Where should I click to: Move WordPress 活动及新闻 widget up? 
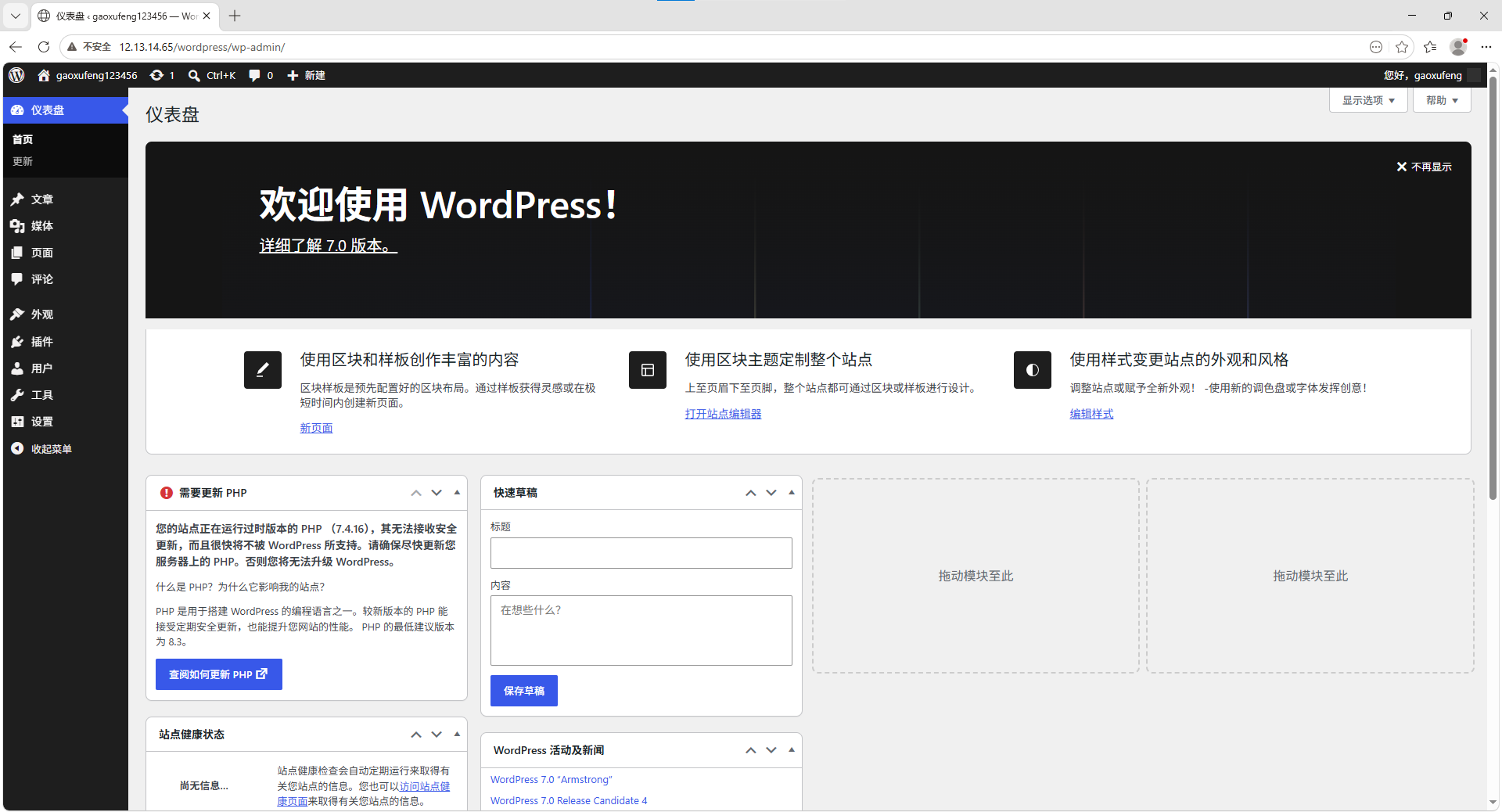751,750
